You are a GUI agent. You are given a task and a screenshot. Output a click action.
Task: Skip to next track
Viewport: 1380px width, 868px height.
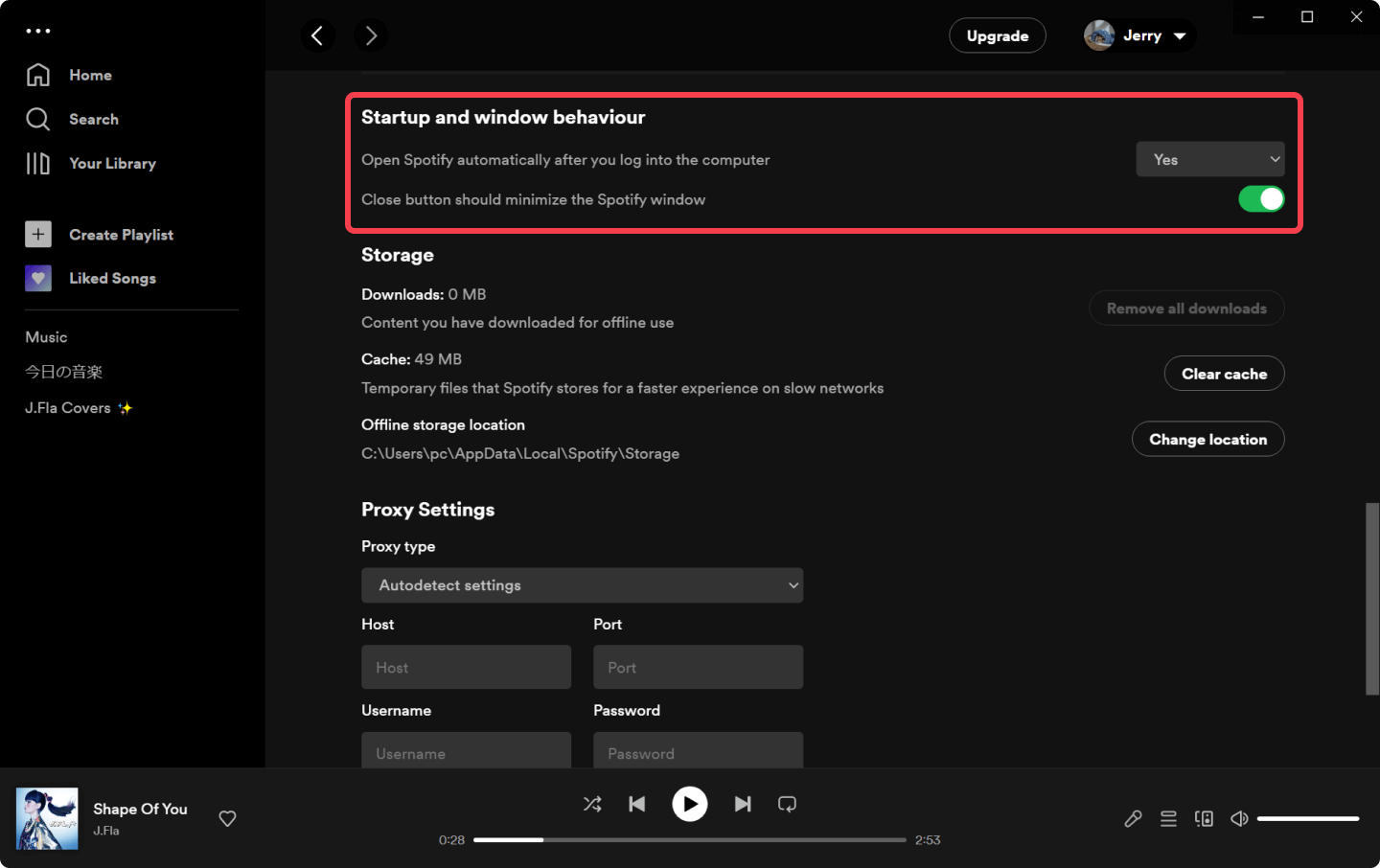(743, 804)
